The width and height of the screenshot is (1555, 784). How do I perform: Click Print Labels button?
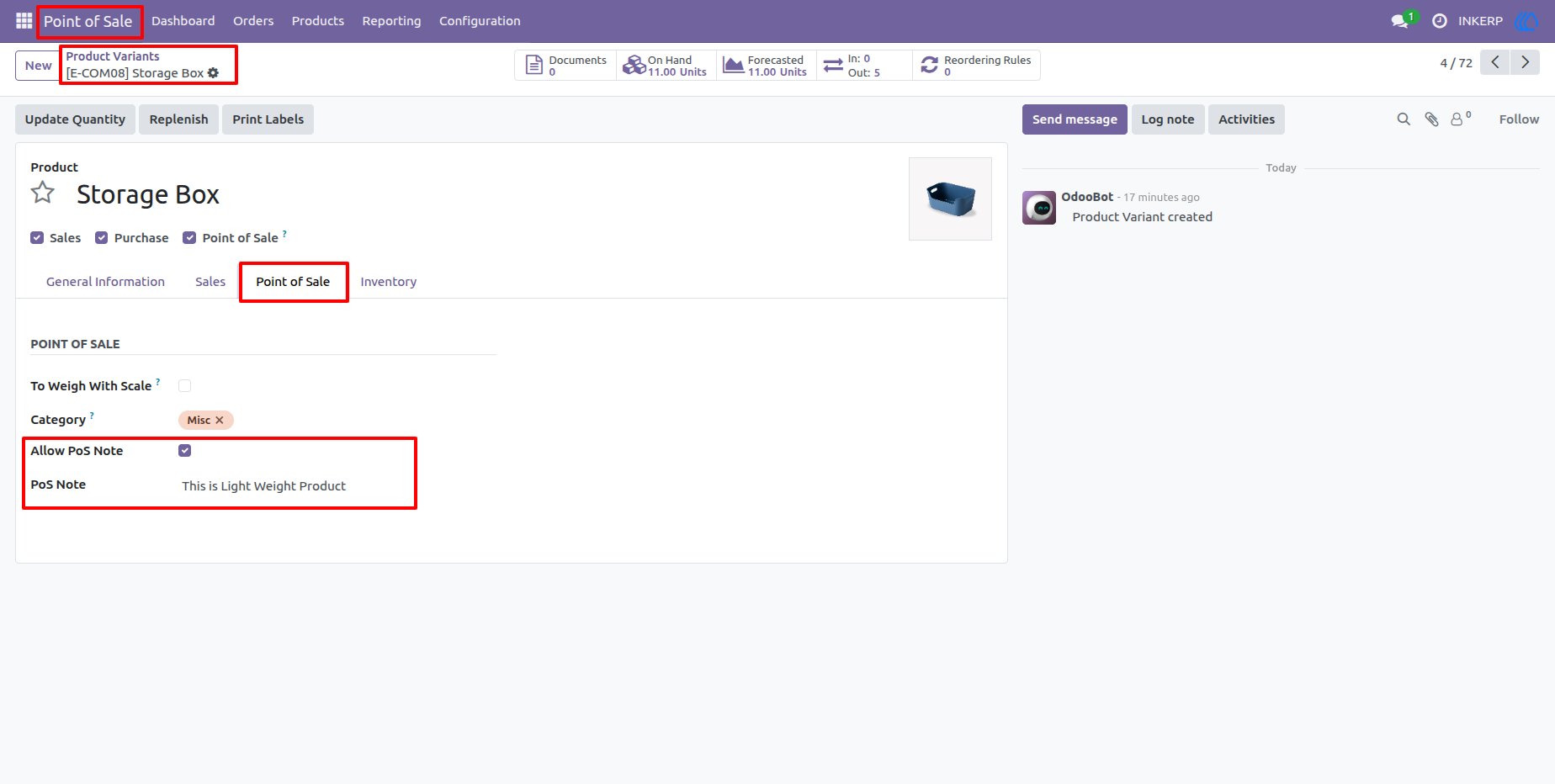268,119
